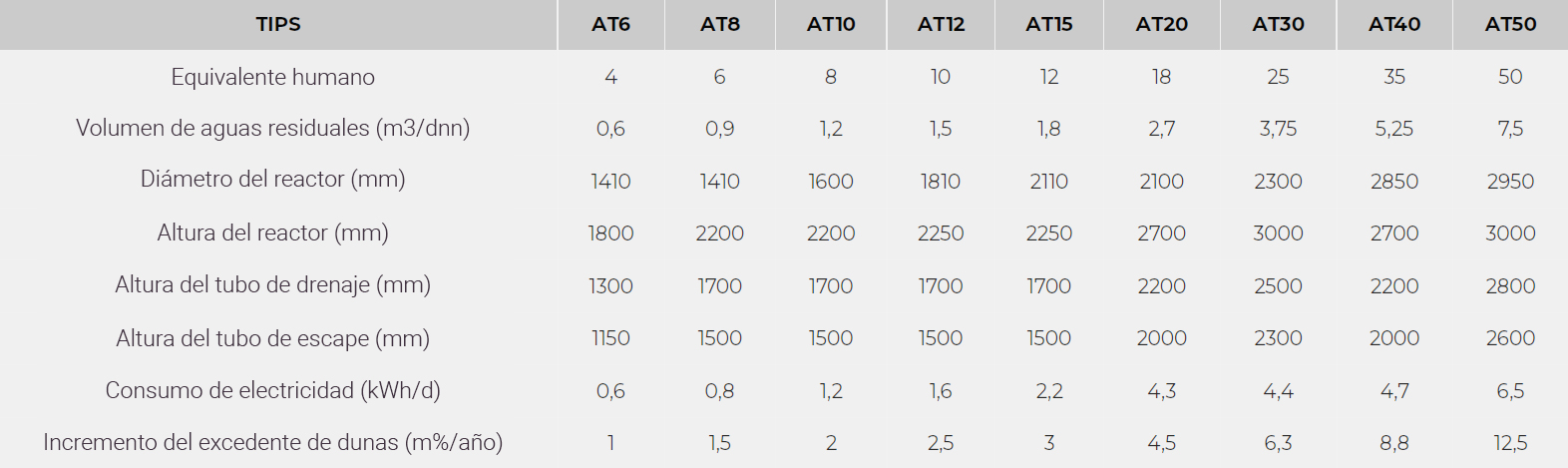Click the AT20 column header
Viewport: 1568px width, 468px height.
click(1162, 25)
